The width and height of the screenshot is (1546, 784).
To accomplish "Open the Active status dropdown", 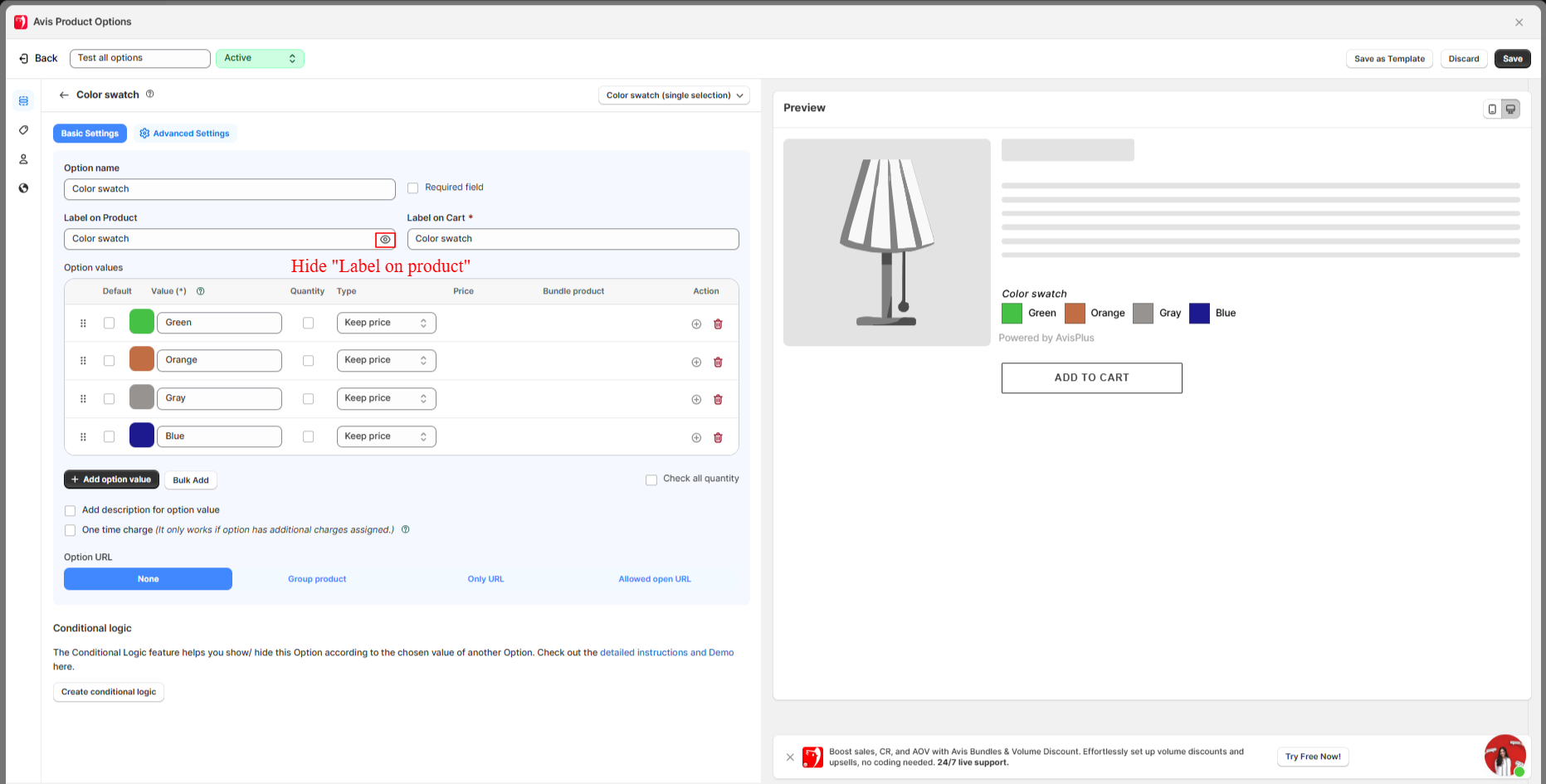I will 260,58.
